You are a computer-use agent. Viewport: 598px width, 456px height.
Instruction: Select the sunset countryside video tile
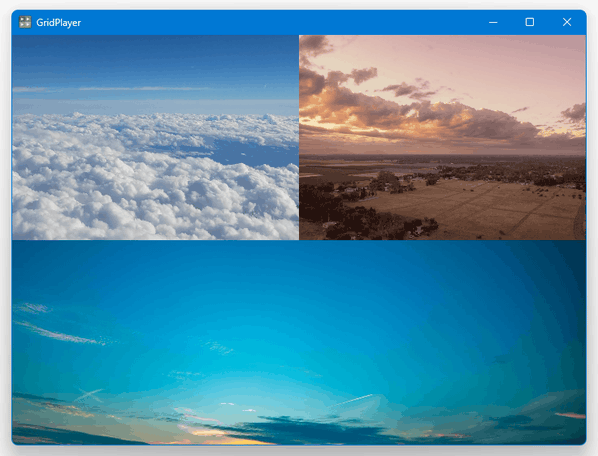442,138
